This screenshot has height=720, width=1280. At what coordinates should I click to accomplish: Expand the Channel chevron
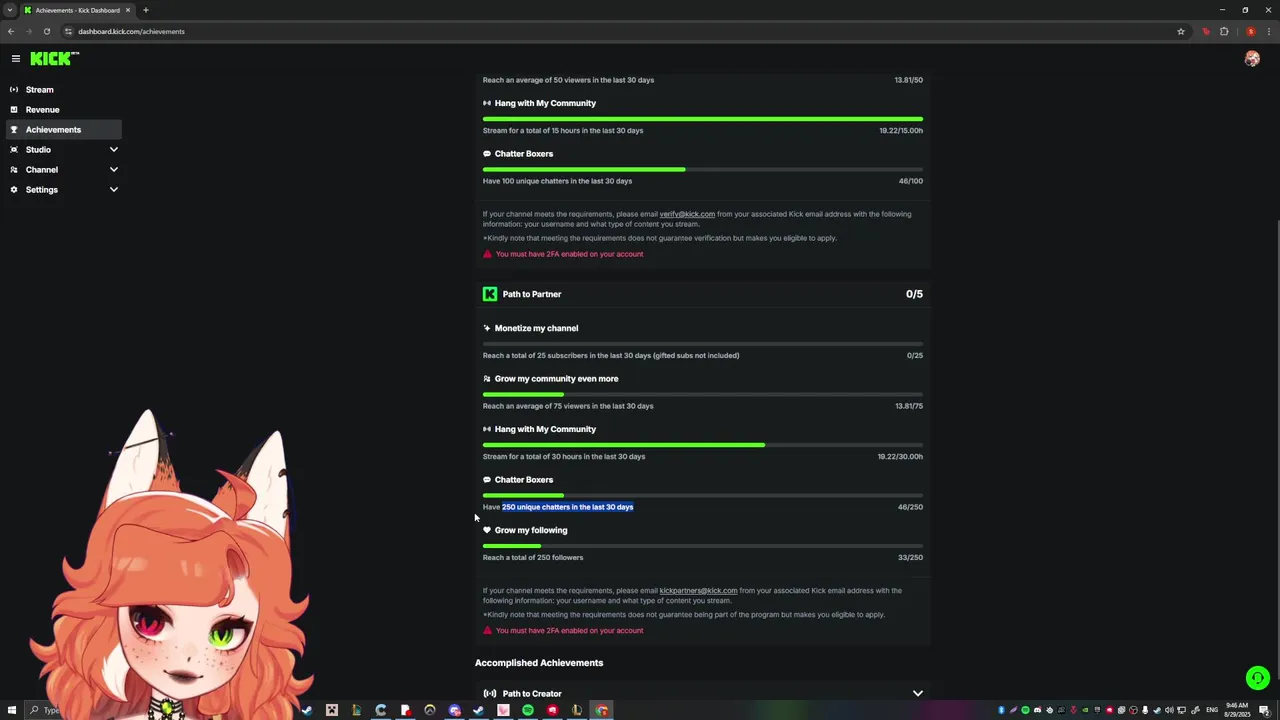113,170
